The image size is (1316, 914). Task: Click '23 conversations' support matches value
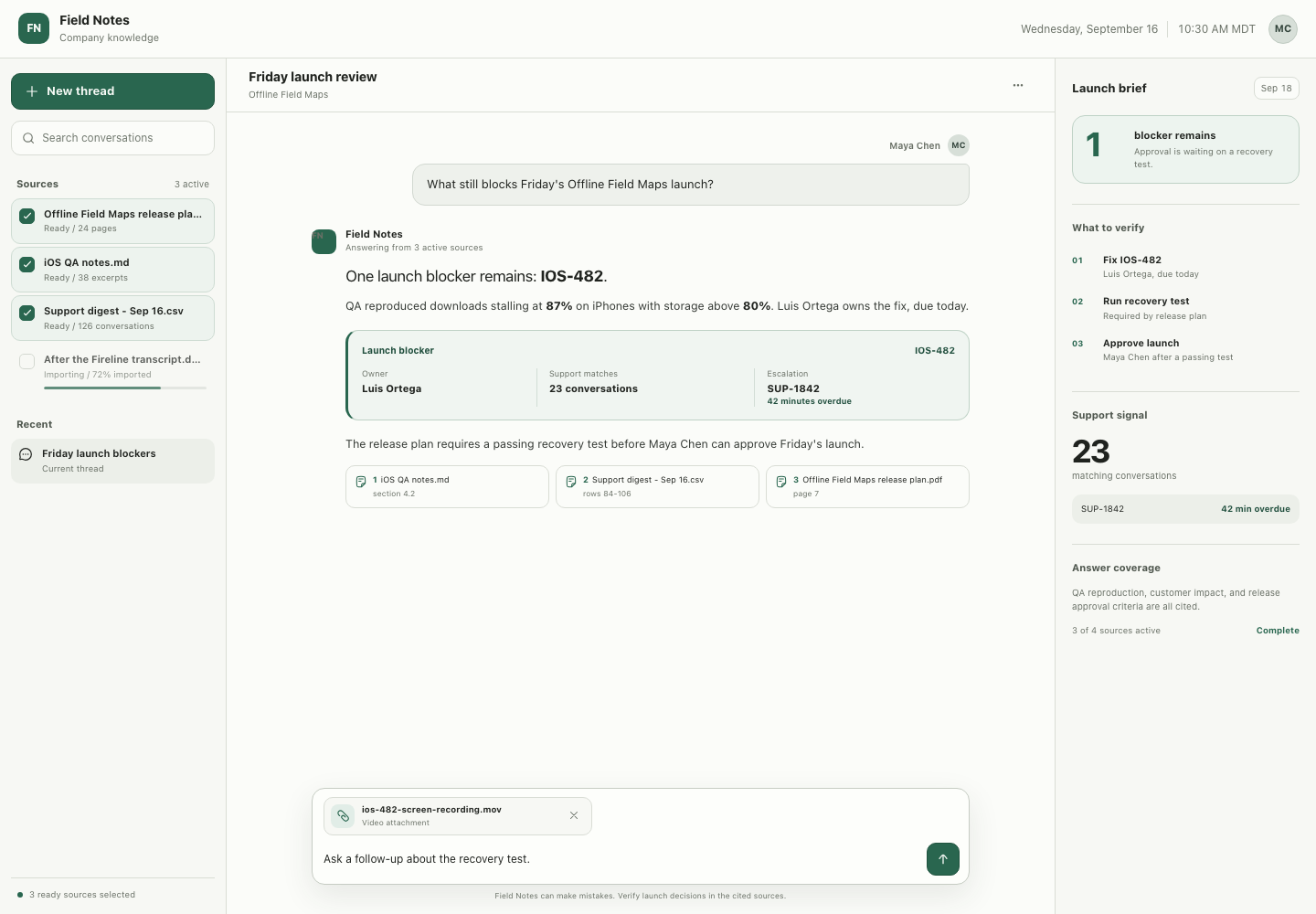click(593, 388)
